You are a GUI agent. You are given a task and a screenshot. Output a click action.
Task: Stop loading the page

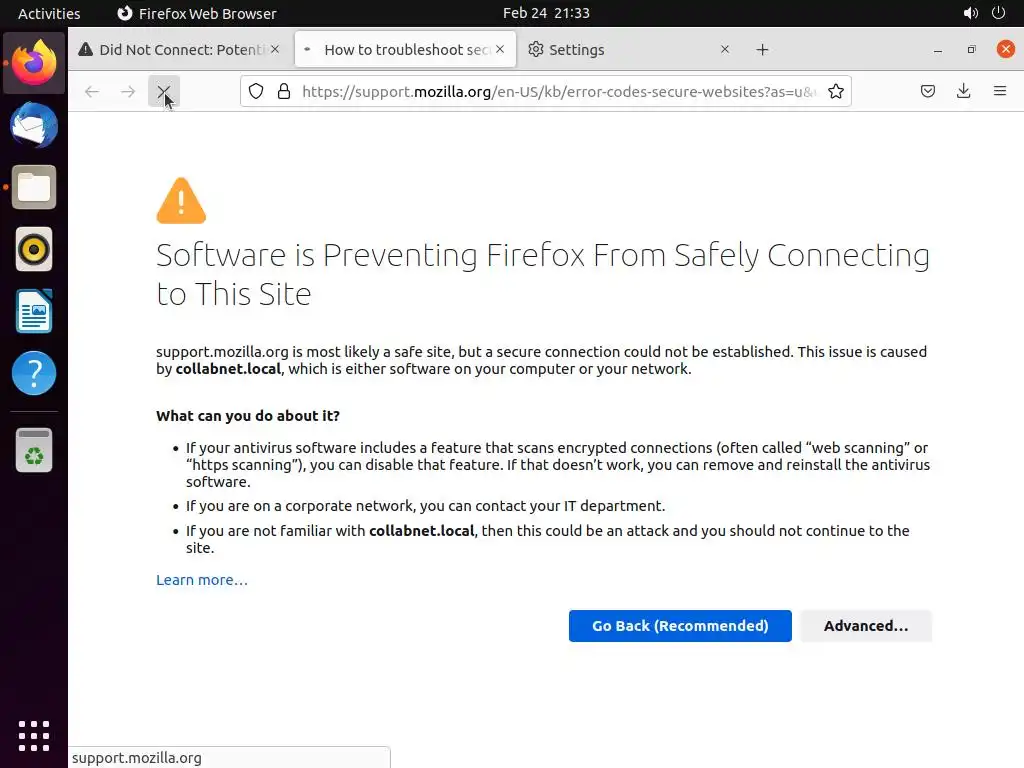pos(163,91)
